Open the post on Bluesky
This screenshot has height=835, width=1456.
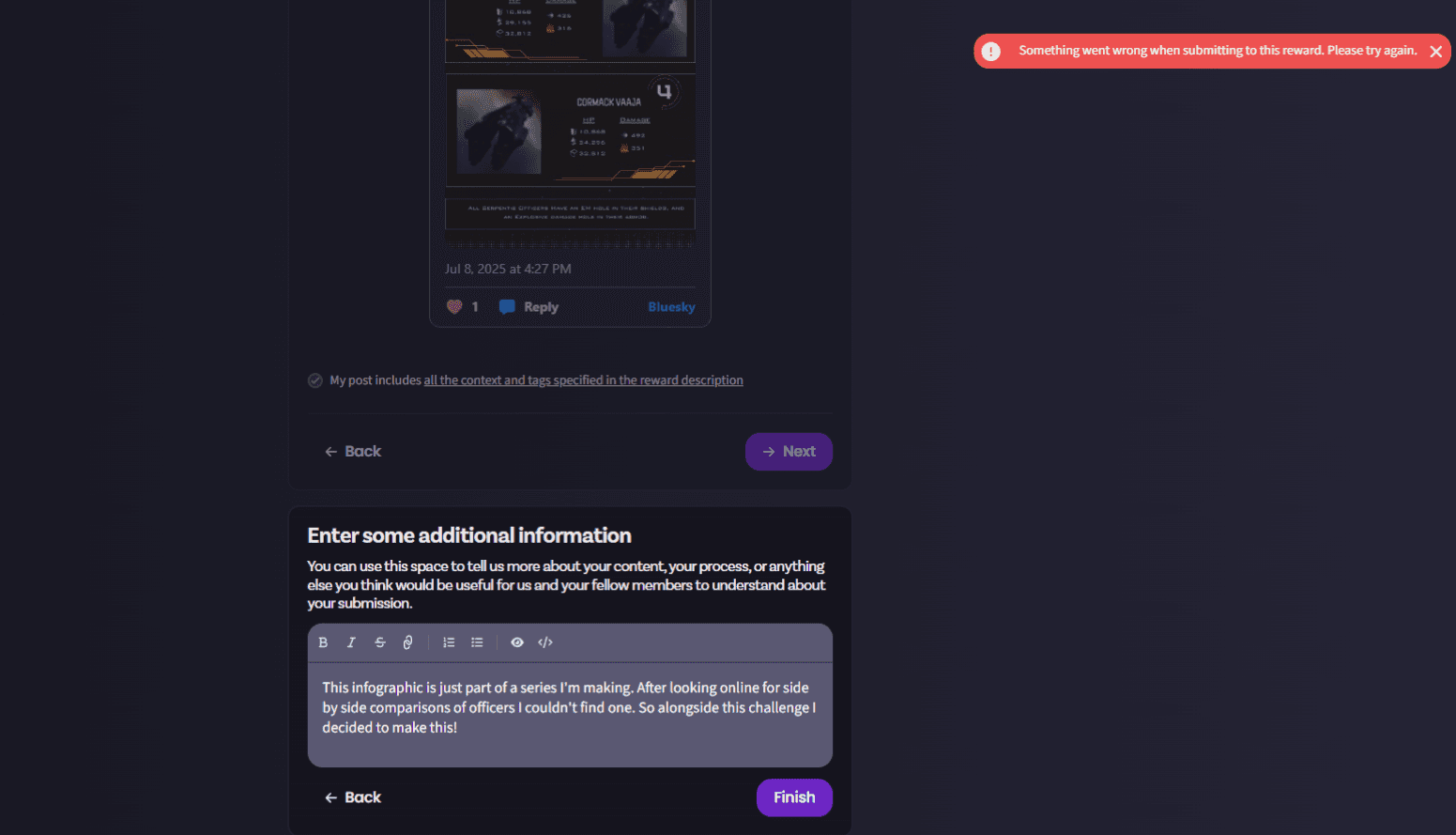tap(671, 307)
